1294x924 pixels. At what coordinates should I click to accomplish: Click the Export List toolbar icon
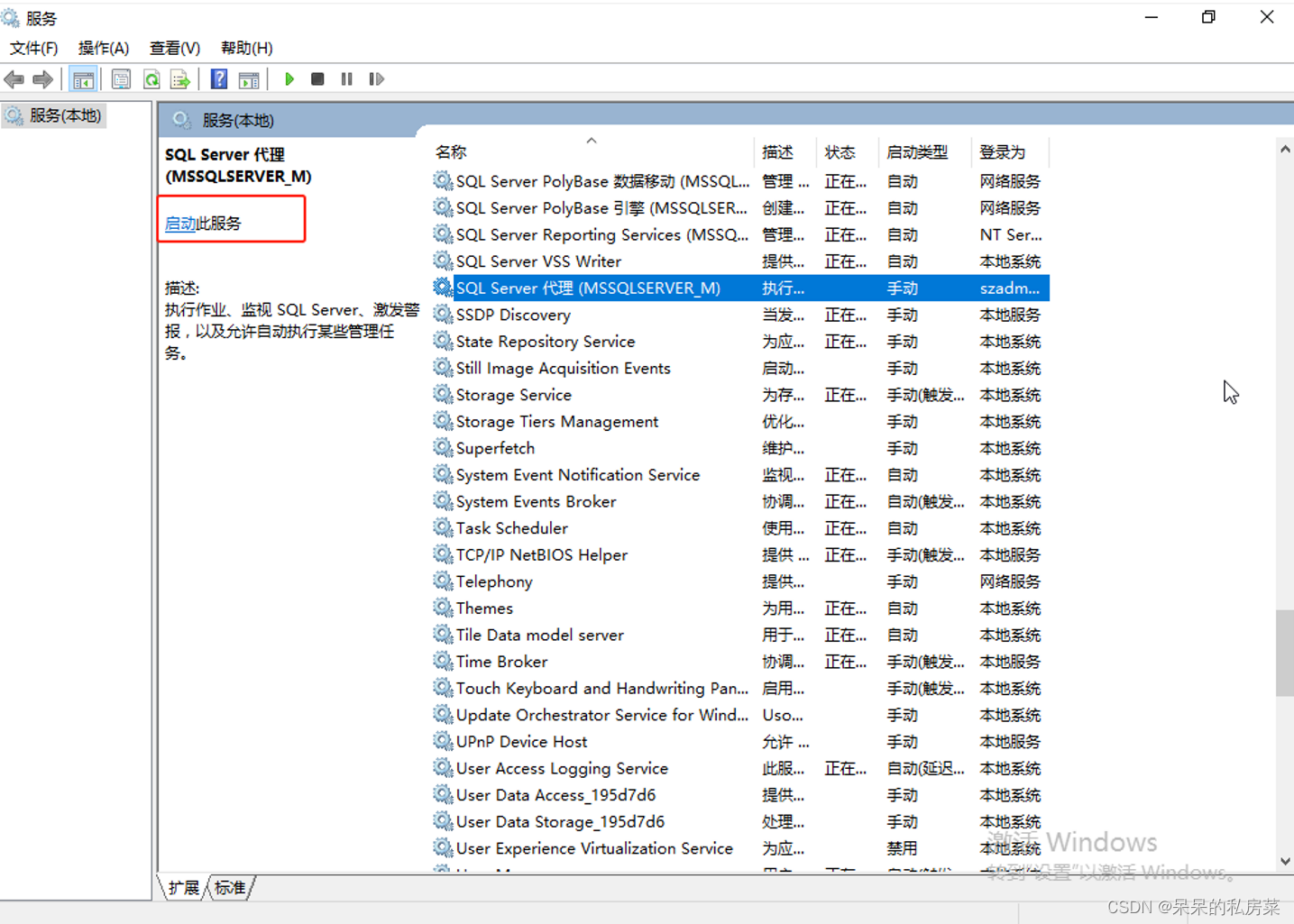pos(180,79)
